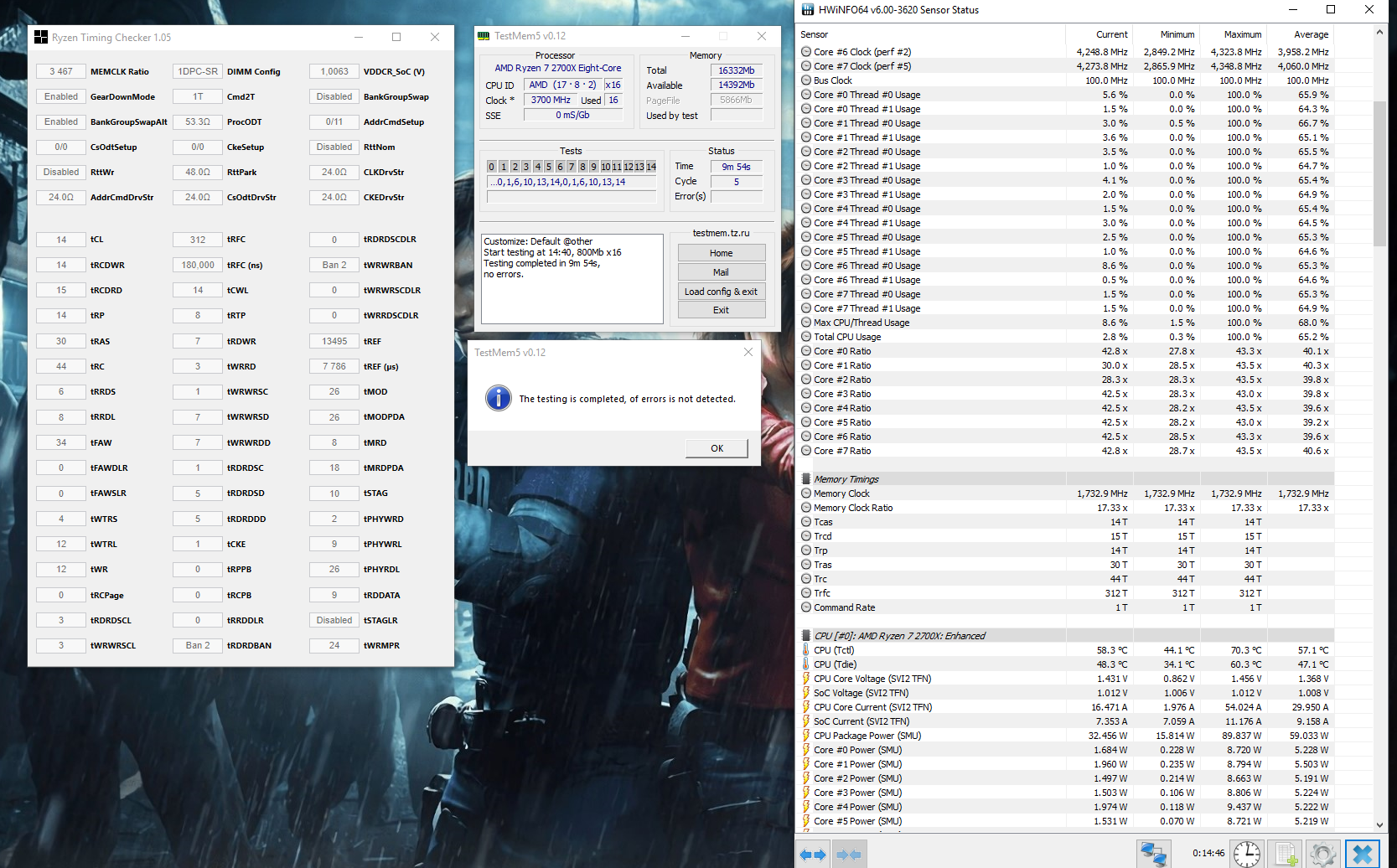Click the Maximum column header
1397x868 pixels.
pos(1233,34)
